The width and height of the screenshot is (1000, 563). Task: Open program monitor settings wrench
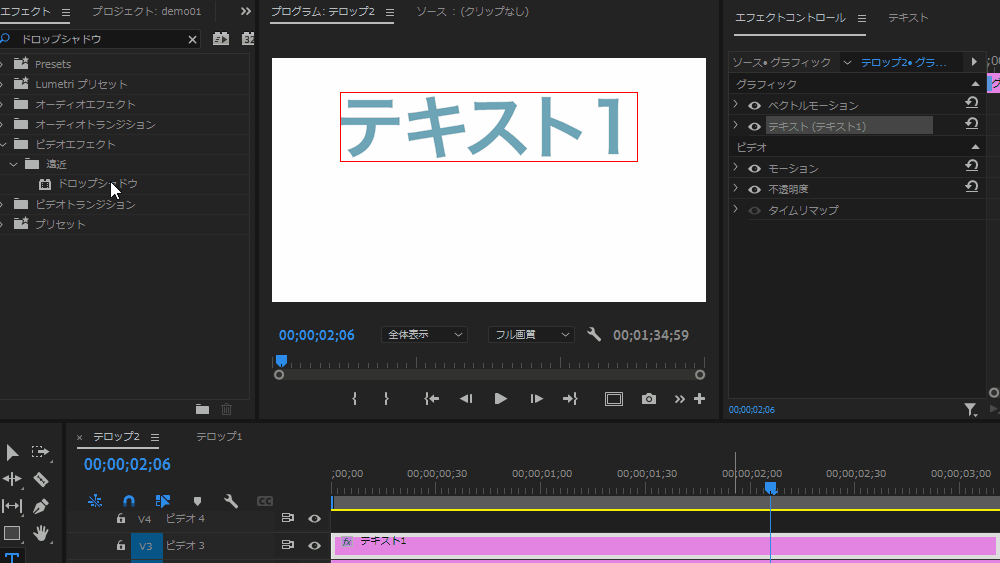click(x=594, y=334)
